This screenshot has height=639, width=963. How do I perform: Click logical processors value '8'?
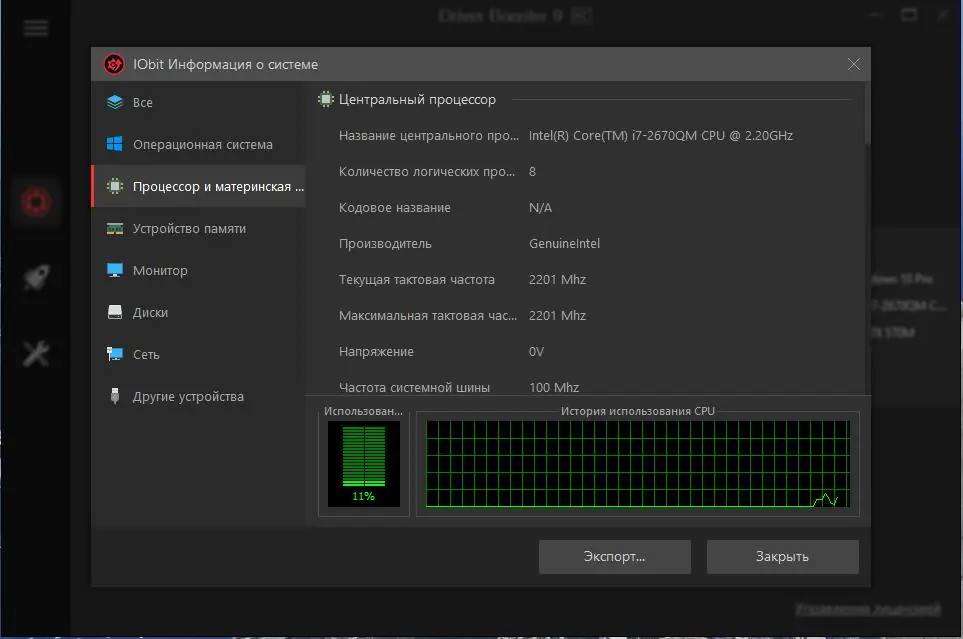click(x=532, y=171)
